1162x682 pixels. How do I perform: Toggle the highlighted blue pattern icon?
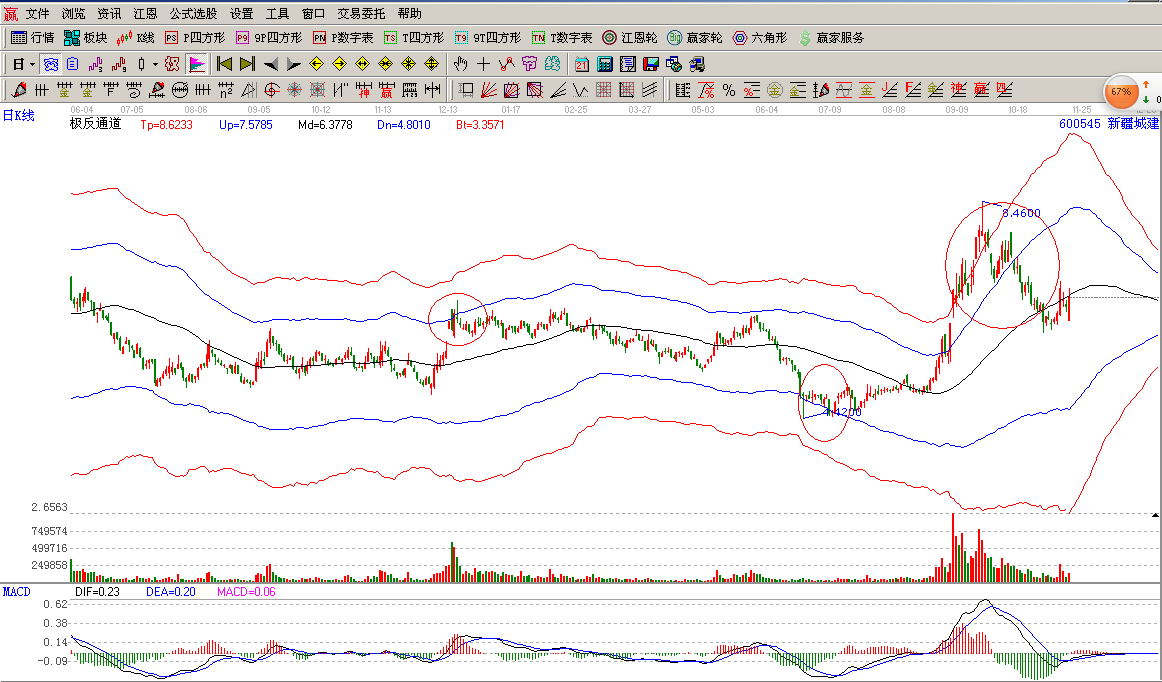pyautogui.click(x=49, y=64)
